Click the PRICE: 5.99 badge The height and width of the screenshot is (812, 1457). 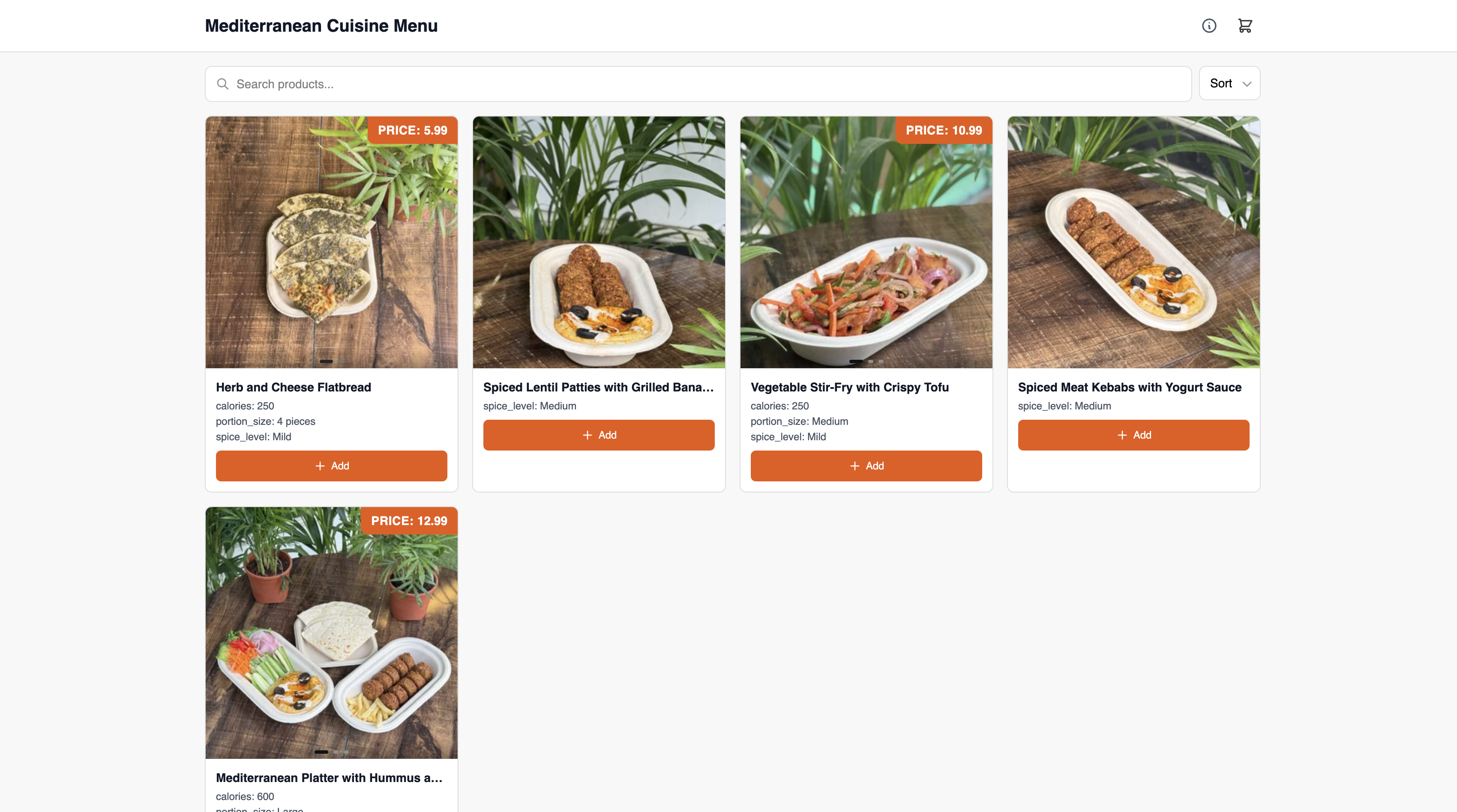(x=412, y=131)
